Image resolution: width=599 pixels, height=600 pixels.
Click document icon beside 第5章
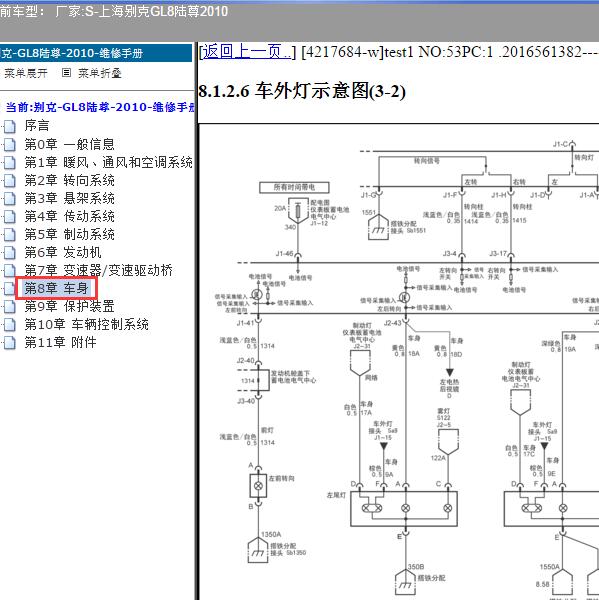10,234
